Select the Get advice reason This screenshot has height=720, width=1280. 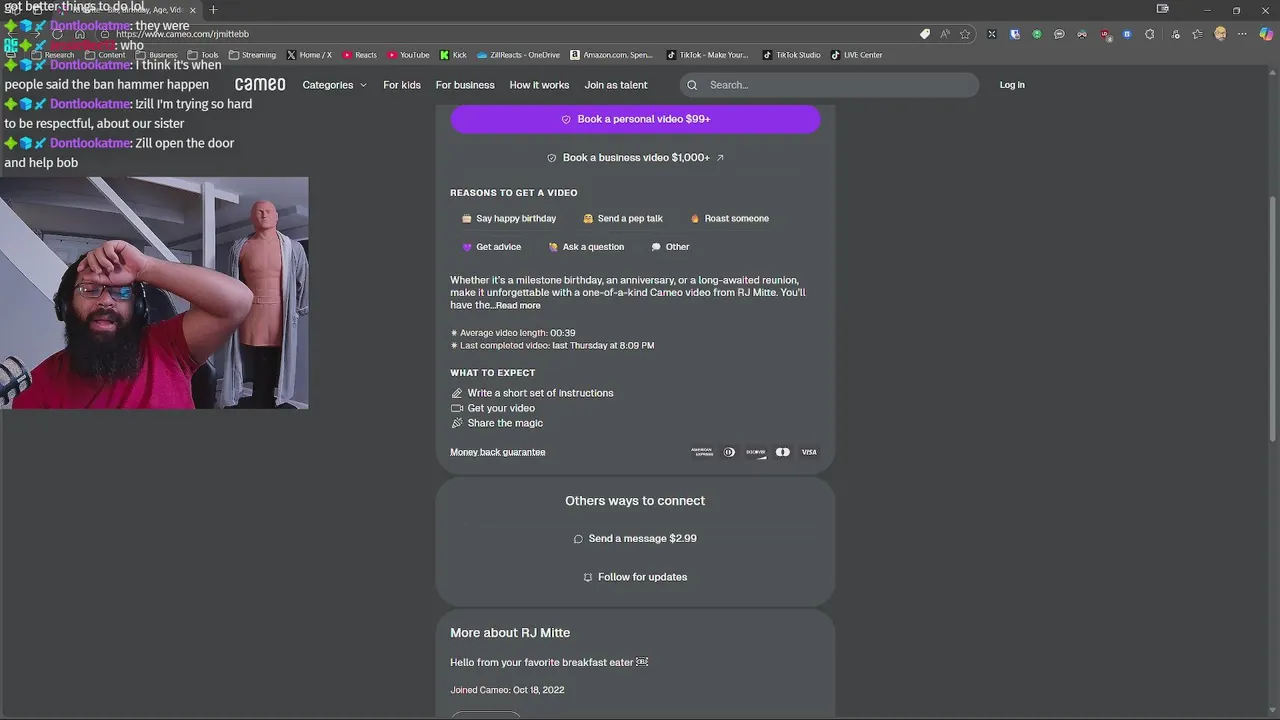491,247
